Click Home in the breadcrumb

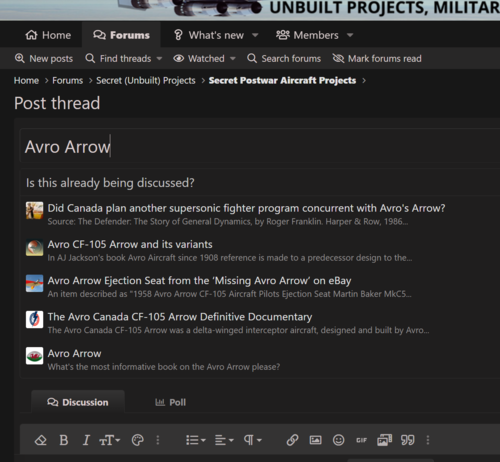point(26,81)
